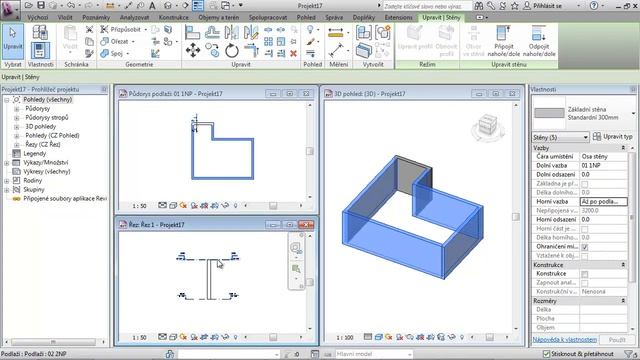Toggle Stisknout & přetáhnout checkbox
640x360 pixels.
pos(546,354)
